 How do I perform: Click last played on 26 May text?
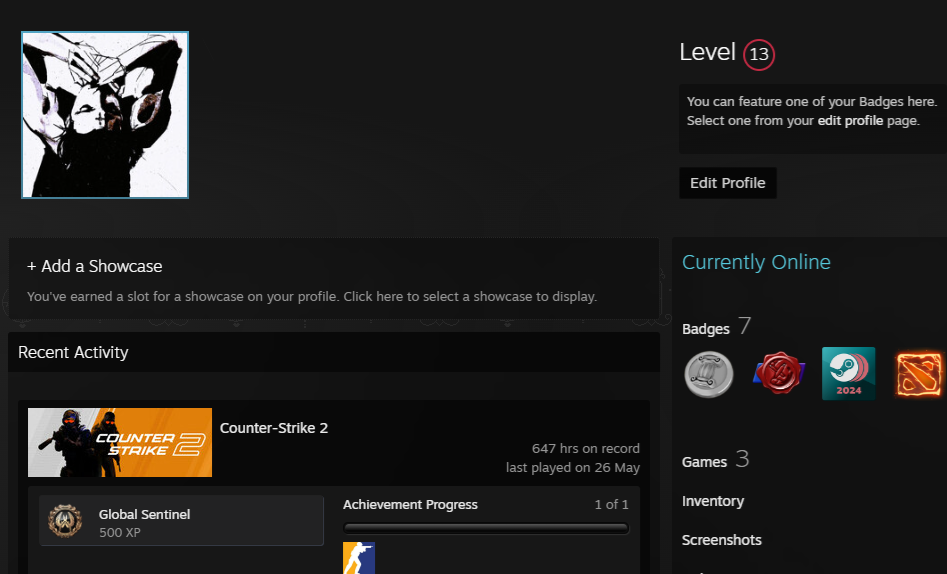(x=573, y=468)
